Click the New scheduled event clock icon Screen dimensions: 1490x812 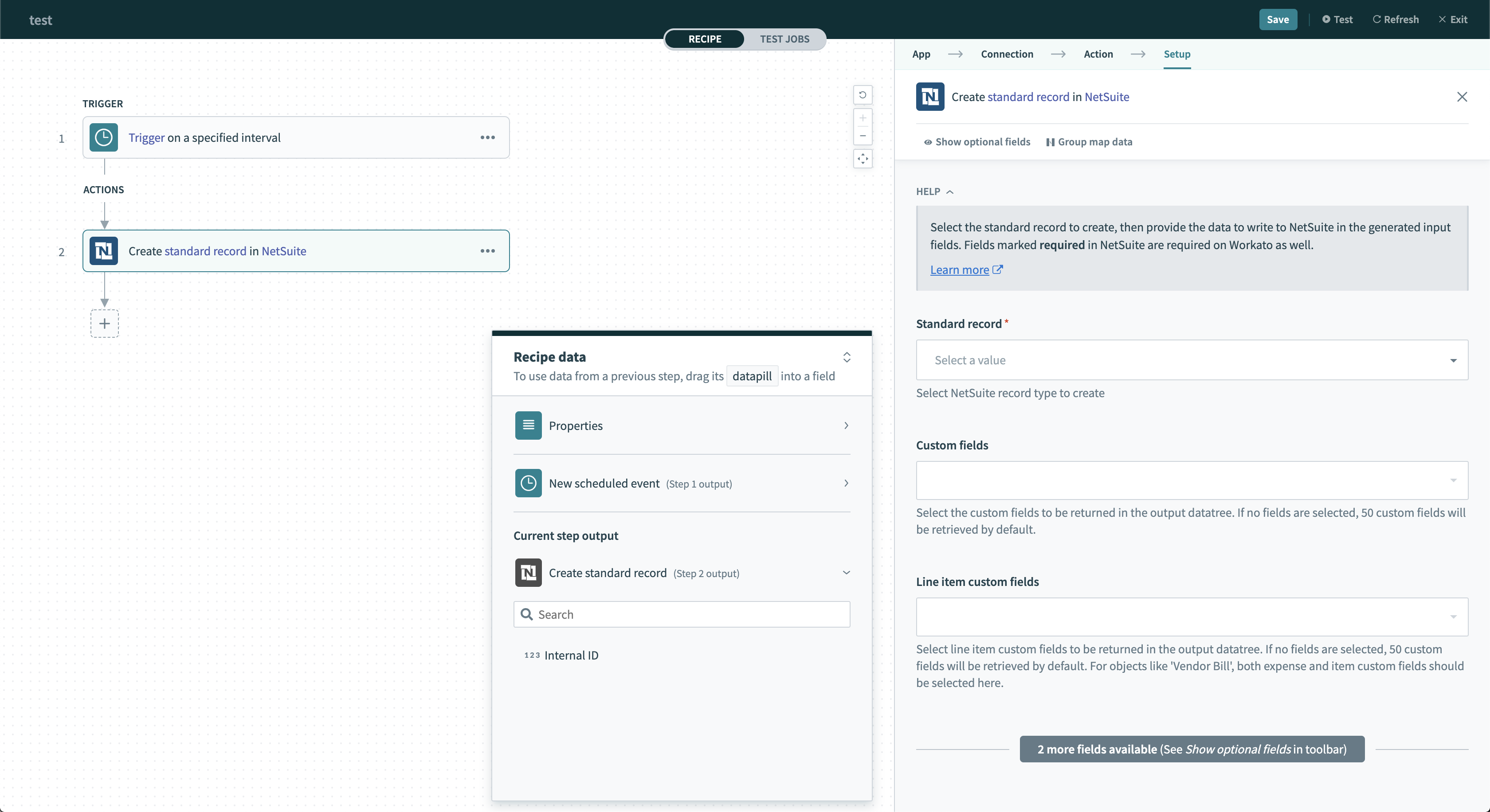tap(528, 483)
